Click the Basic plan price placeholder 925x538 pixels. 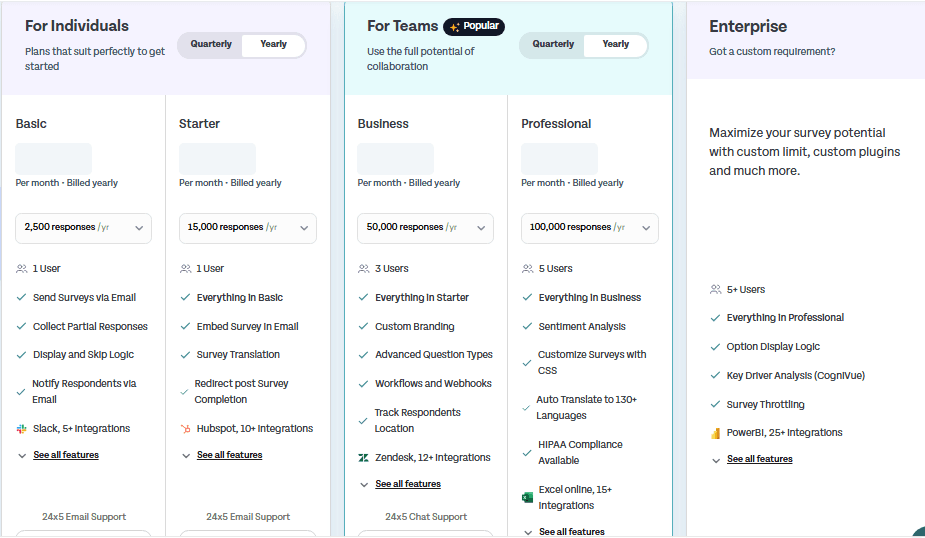tap(54, 158)
